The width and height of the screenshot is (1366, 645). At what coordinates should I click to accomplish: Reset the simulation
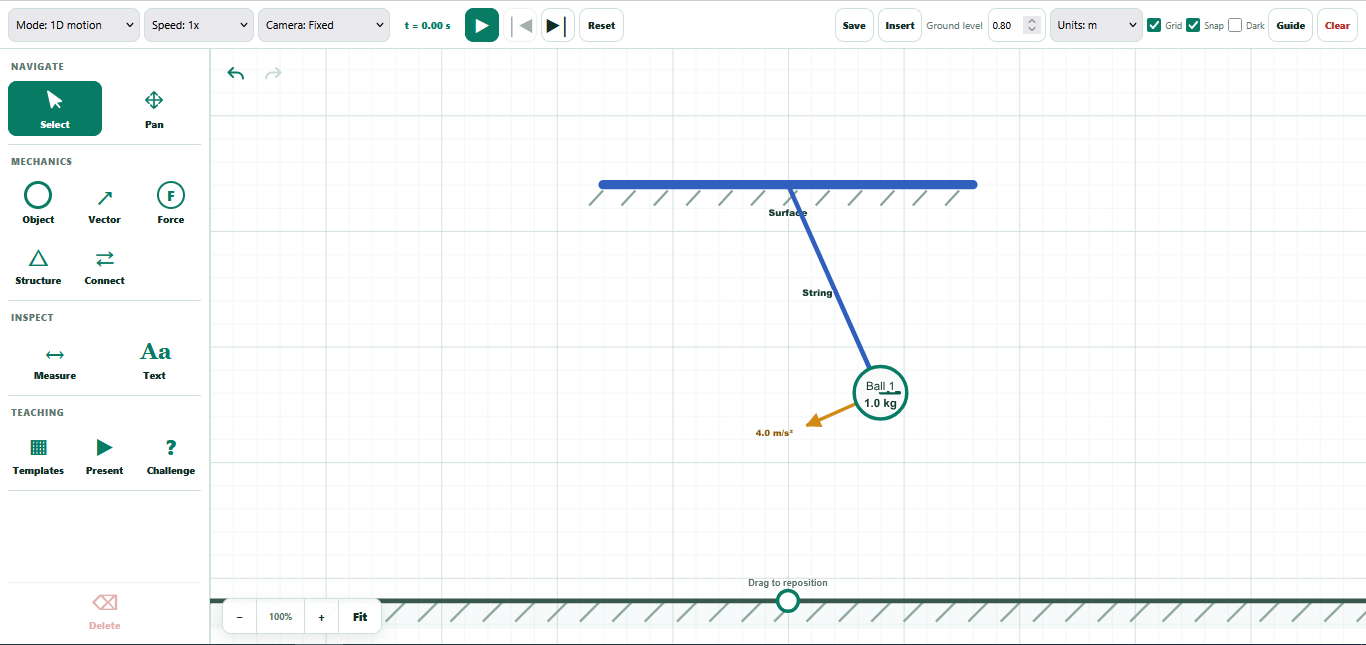click(601, 25)
